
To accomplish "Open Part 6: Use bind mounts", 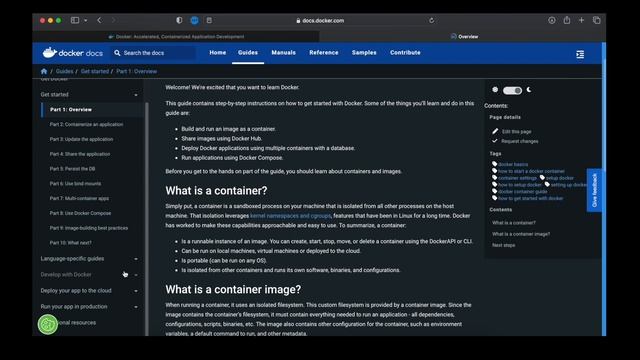I will 75,184.
